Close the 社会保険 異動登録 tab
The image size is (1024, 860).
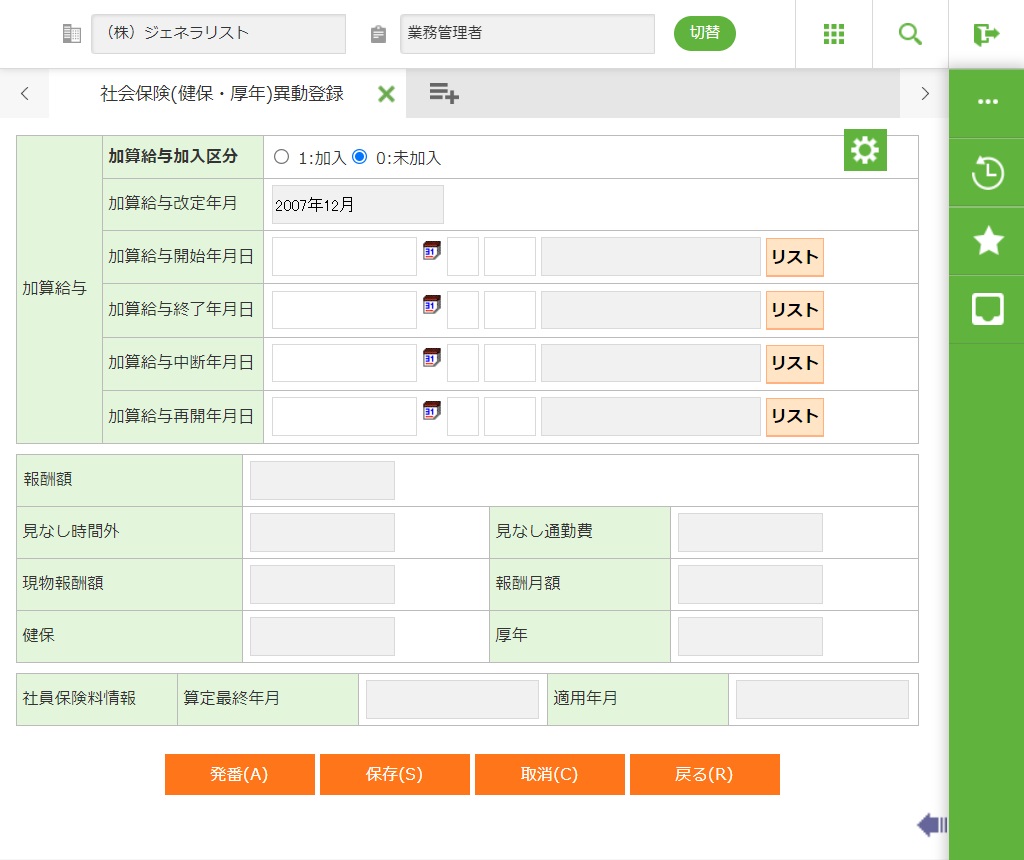[x=386, y=94]
